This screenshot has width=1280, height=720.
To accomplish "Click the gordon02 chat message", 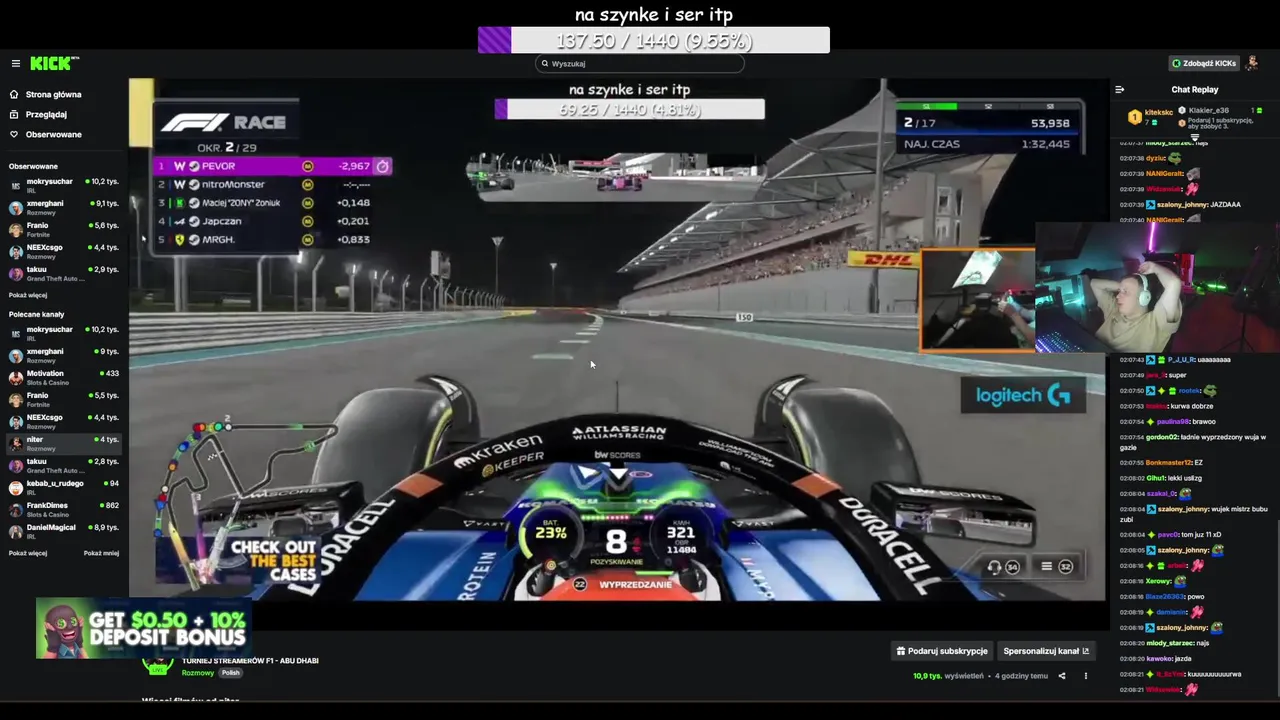I will coord(1193,442).
